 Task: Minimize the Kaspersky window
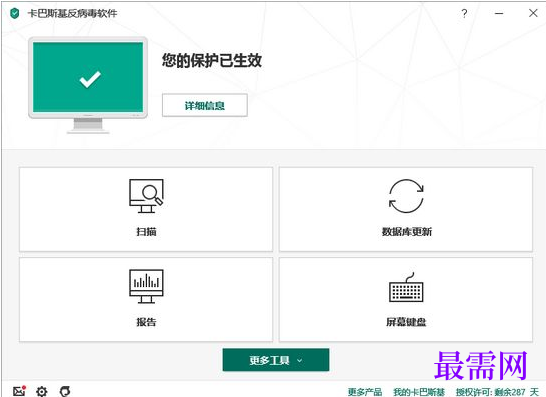point(499,14)
